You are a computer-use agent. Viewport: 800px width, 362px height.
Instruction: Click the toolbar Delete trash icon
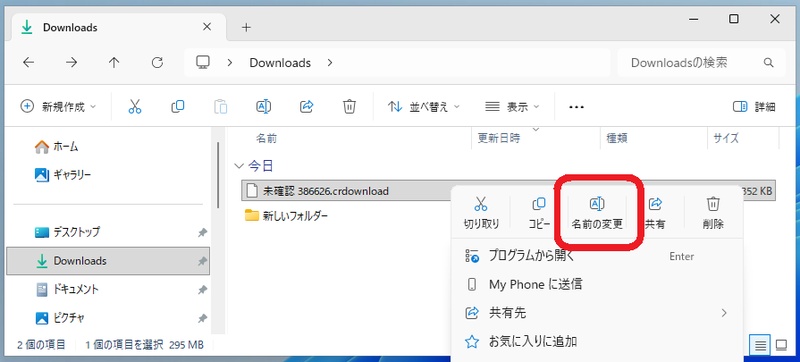(x=349, y=107)
